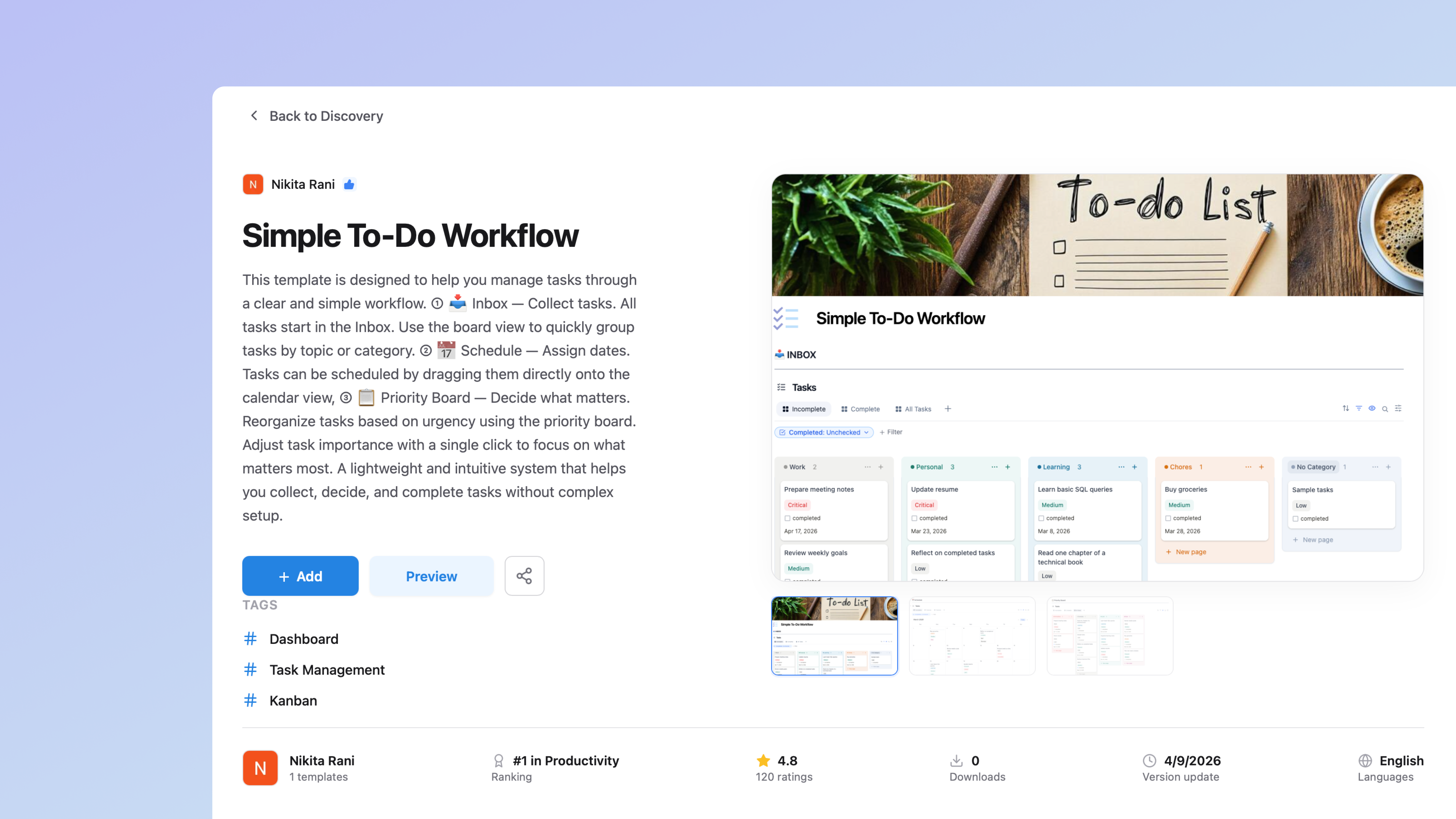Click the Preview button
Image resolution: width=1456 pixels, height=819 pixels.
pos(431,576)
